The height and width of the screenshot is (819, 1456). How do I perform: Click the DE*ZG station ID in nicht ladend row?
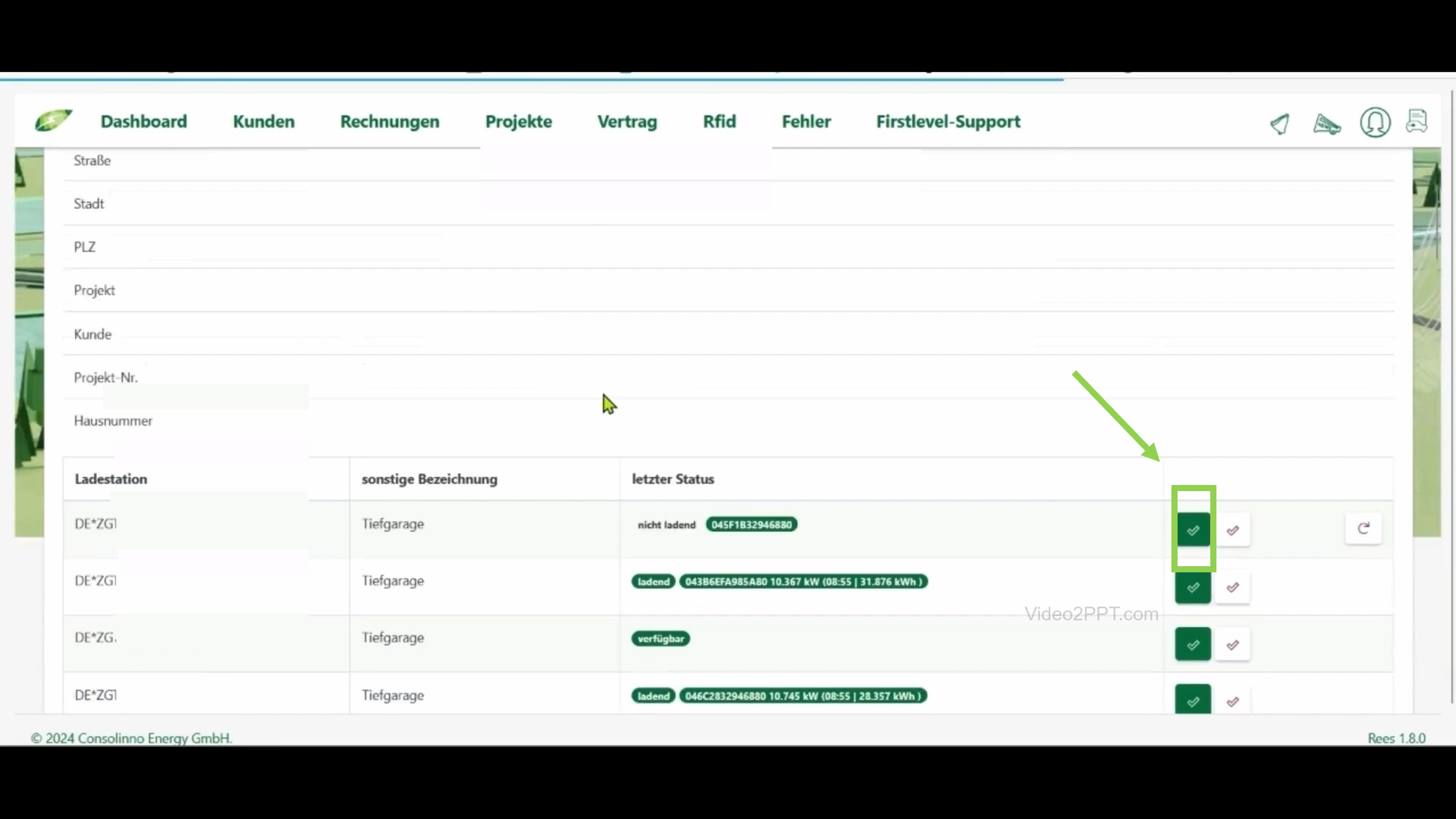pyautogui.click(x=95, y=524)
